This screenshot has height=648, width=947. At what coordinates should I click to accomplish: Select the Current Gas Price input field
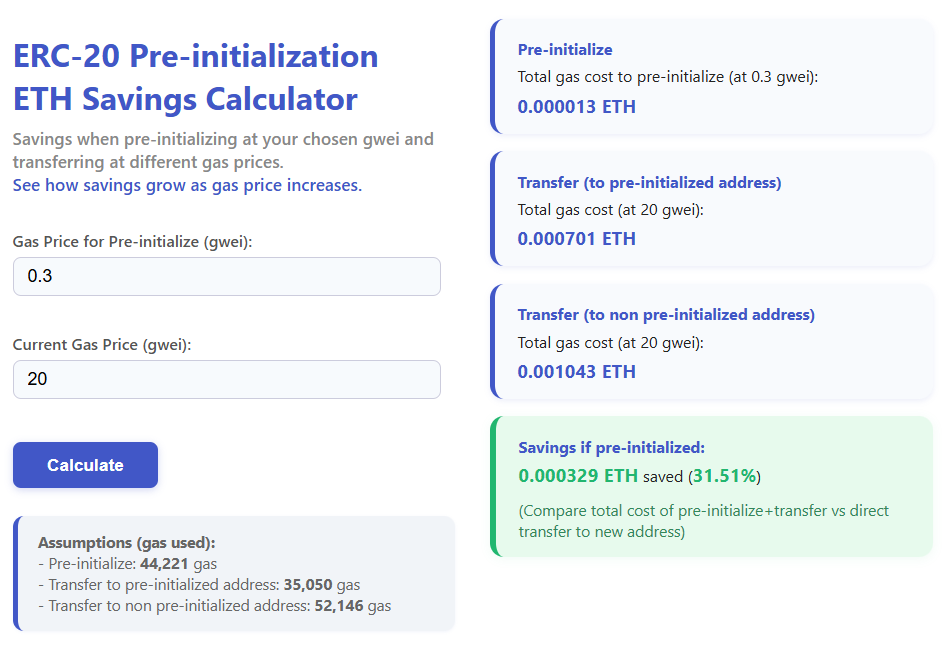(x=226, y=379)
